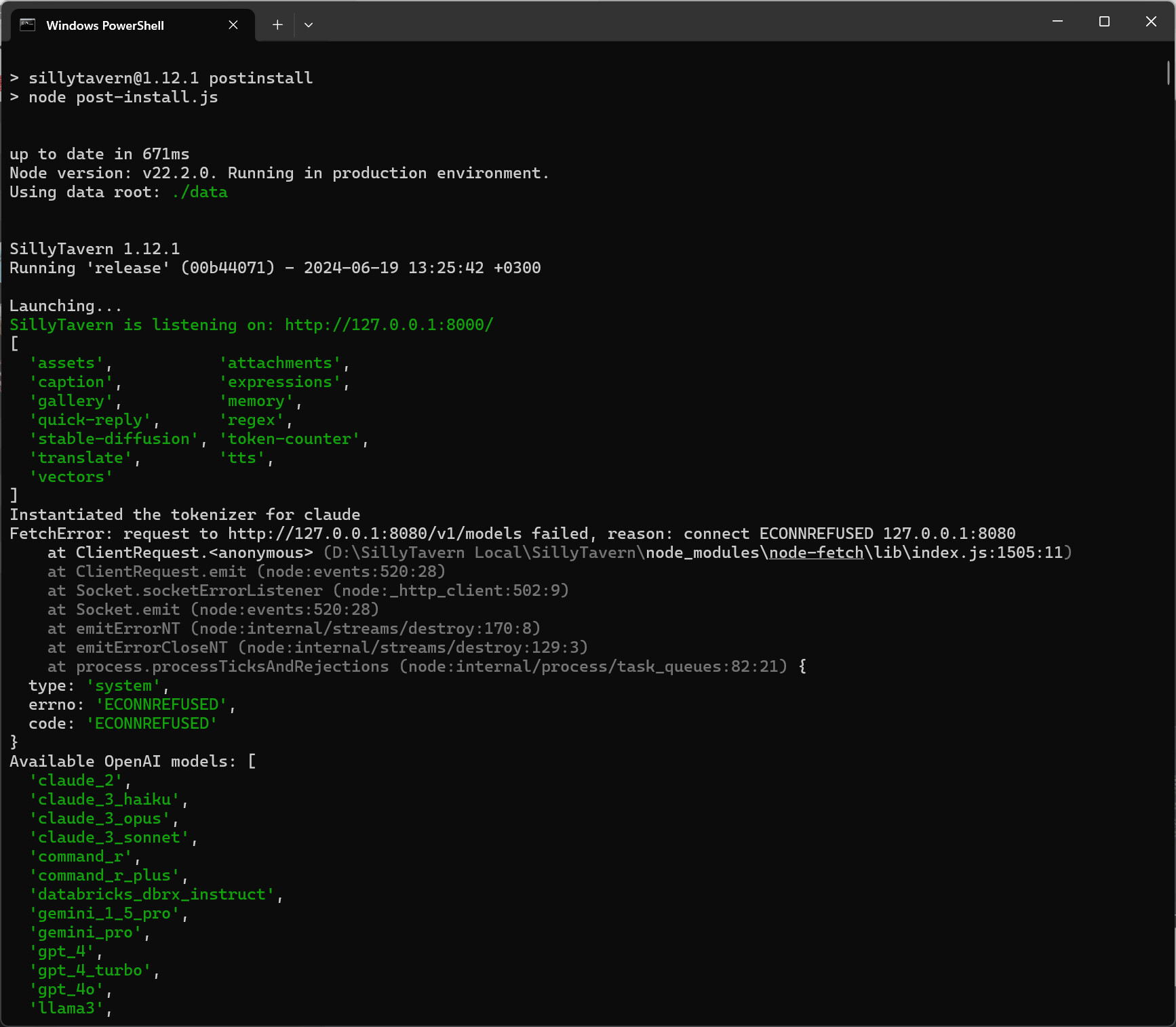Expand the new tab profile dropdown chevron
1176x1027 pixels.
click(x=309, y=25)
